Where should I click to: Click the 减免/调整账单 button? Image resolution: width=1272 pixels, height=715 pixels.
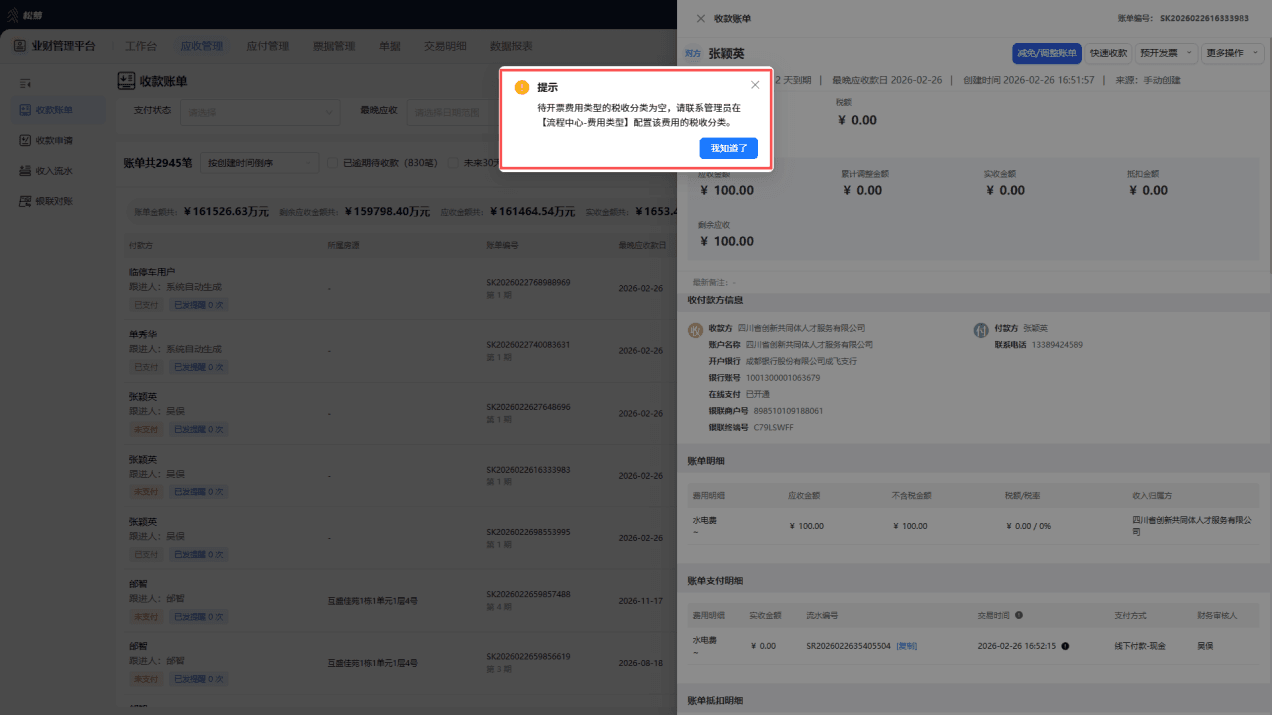(1047, 53)
